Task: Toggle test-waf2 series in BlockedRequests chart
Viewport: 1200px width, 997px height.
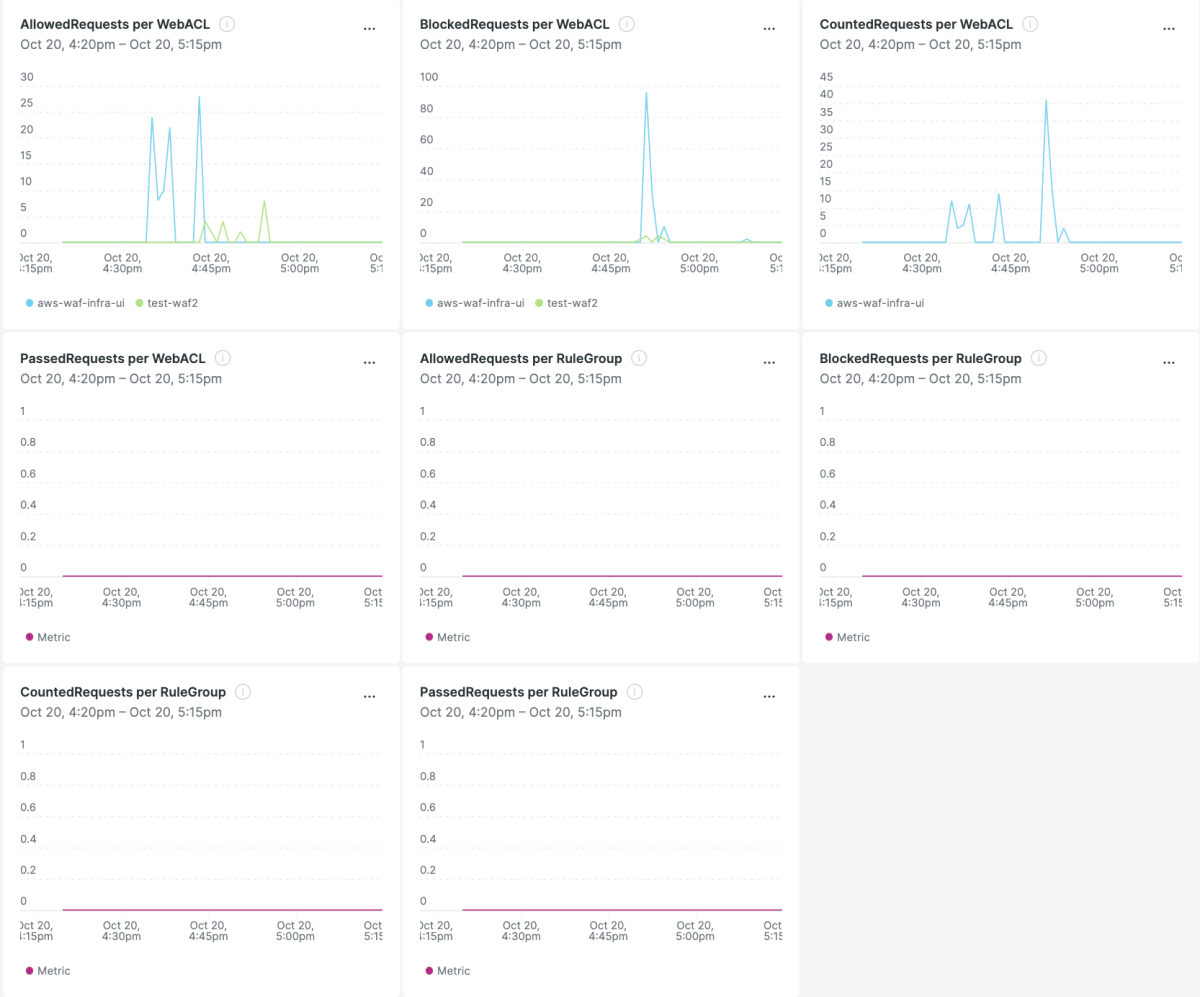Action: click(572, 303)
